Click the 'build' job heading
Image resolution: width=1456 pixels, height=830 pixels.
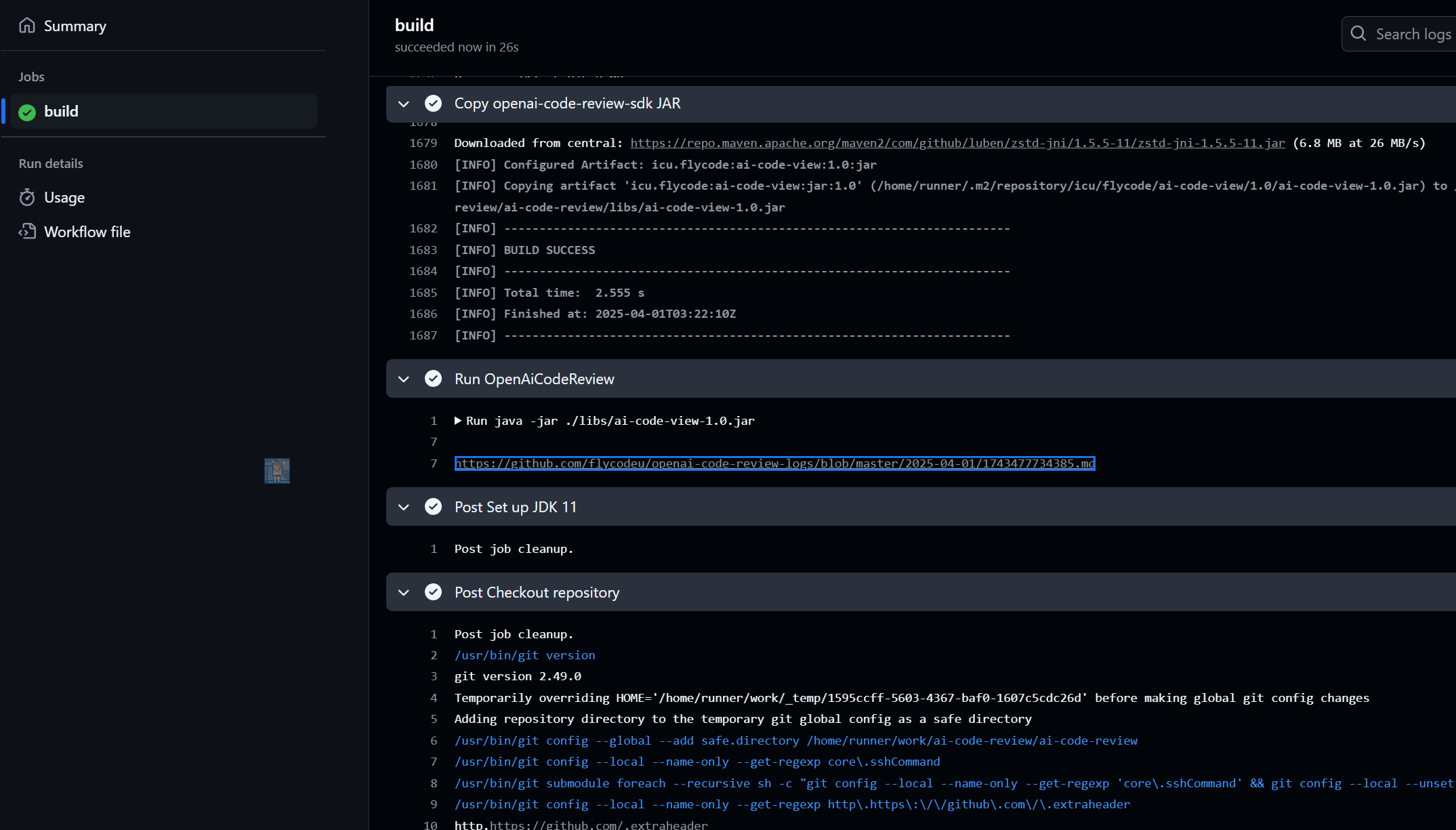tap(414, 25)
